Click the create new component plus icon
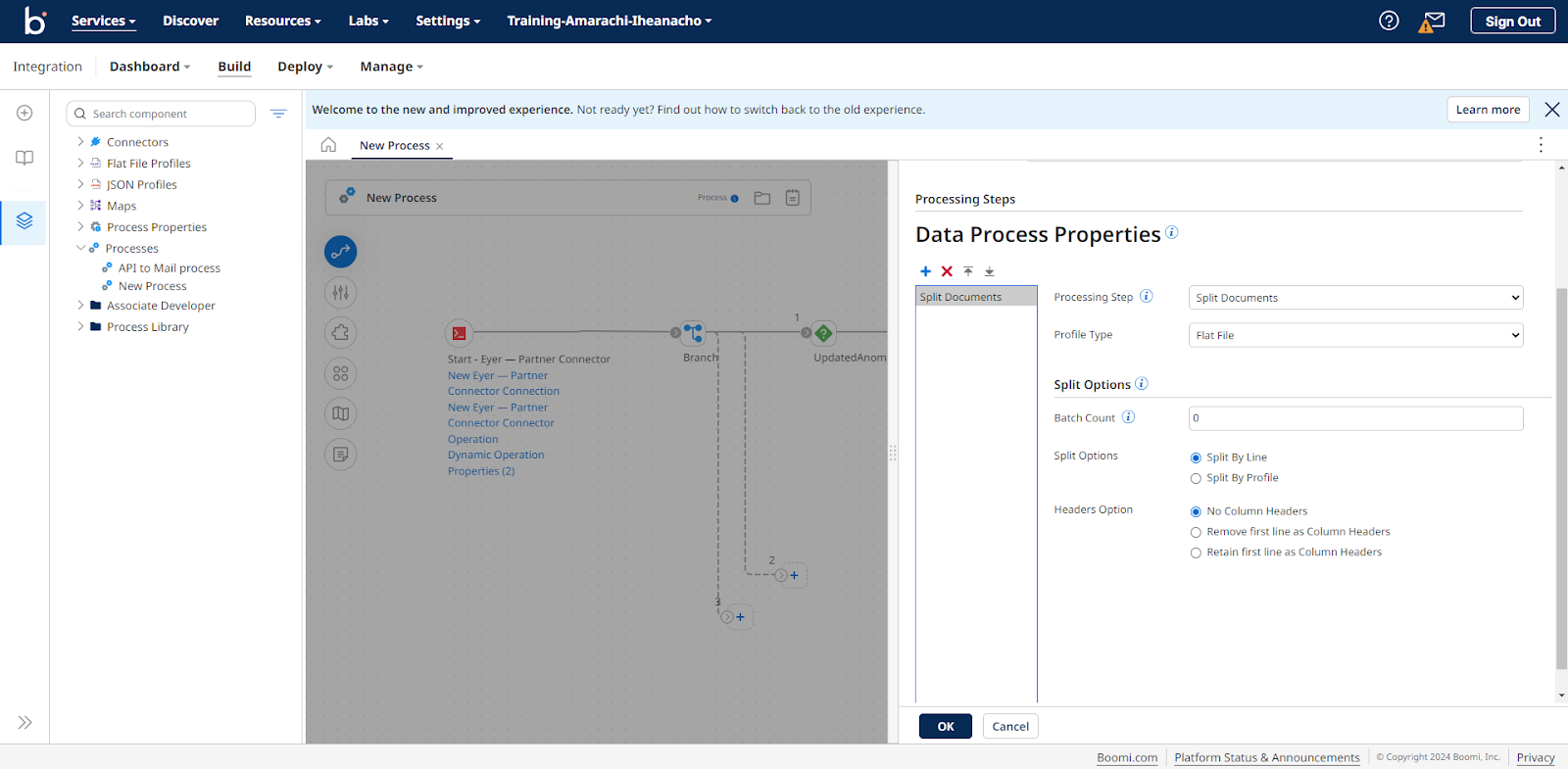 [24, 113]
